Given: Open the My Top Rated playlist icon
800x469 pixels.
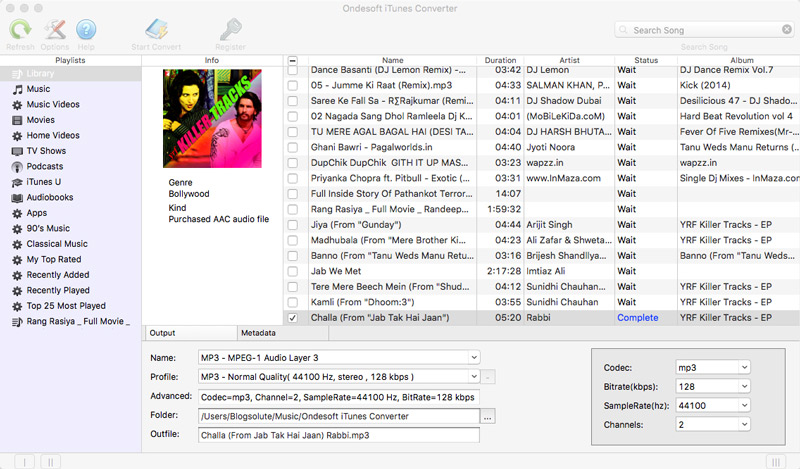Looking at the screenshot, I should (17, 260).
